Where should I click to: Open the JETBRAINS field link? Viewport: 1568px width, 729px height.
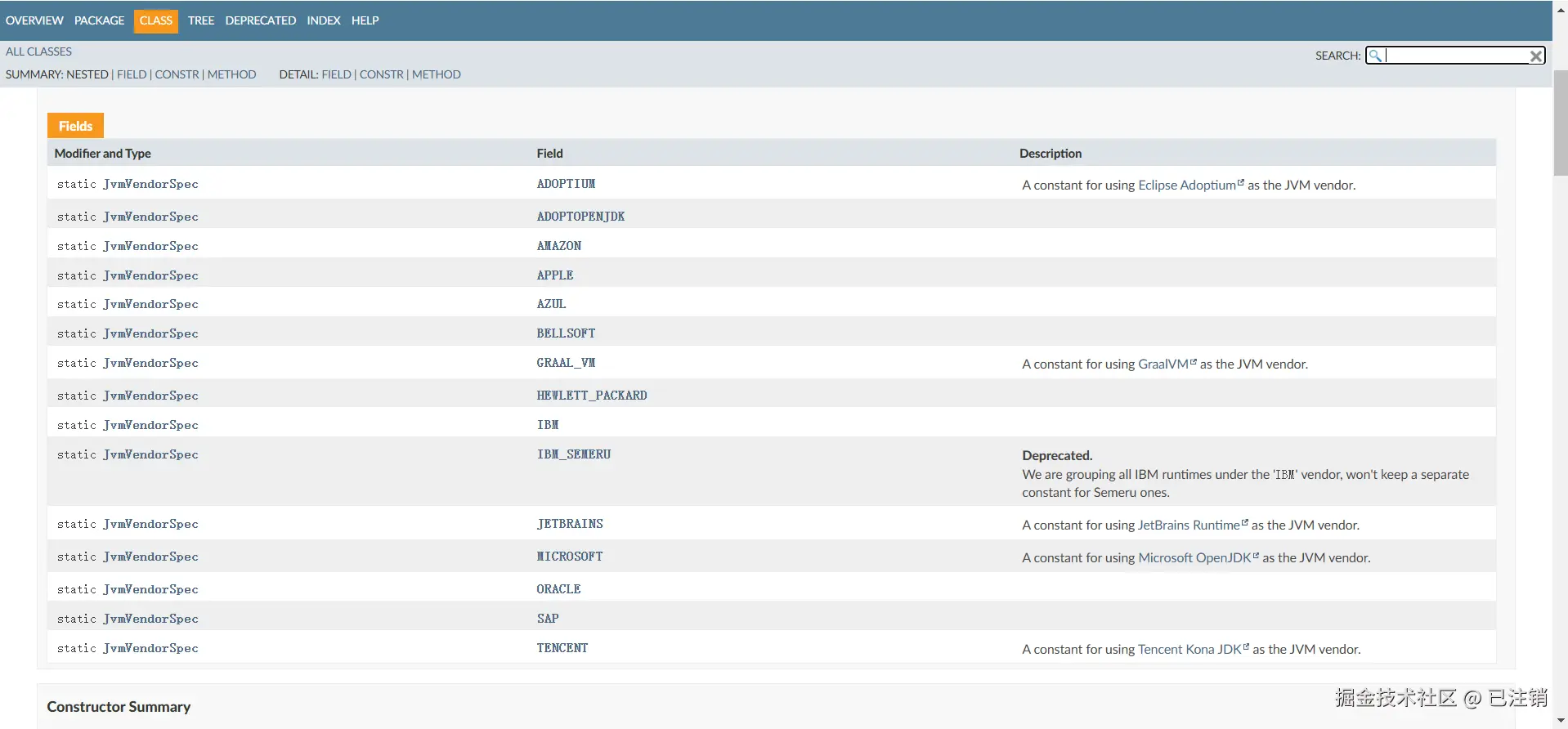coord(570,524)
